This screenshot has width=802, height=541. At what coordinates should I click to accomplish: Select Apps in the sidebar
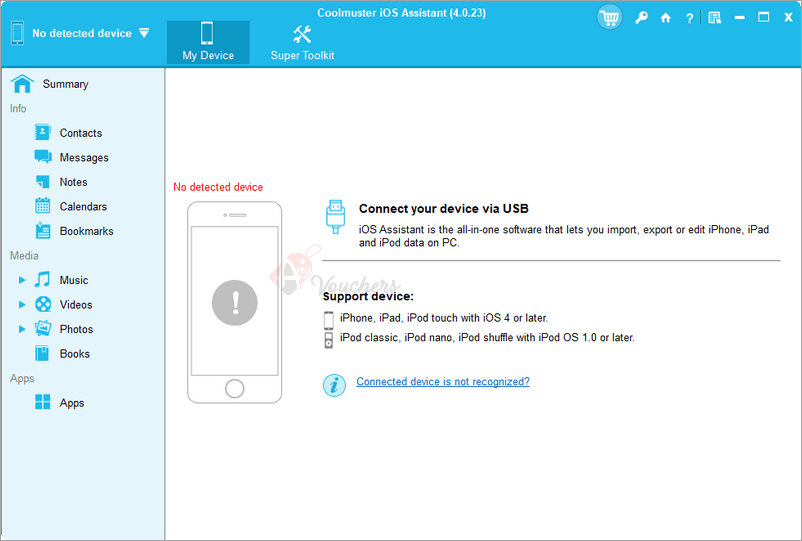point(71,403)
